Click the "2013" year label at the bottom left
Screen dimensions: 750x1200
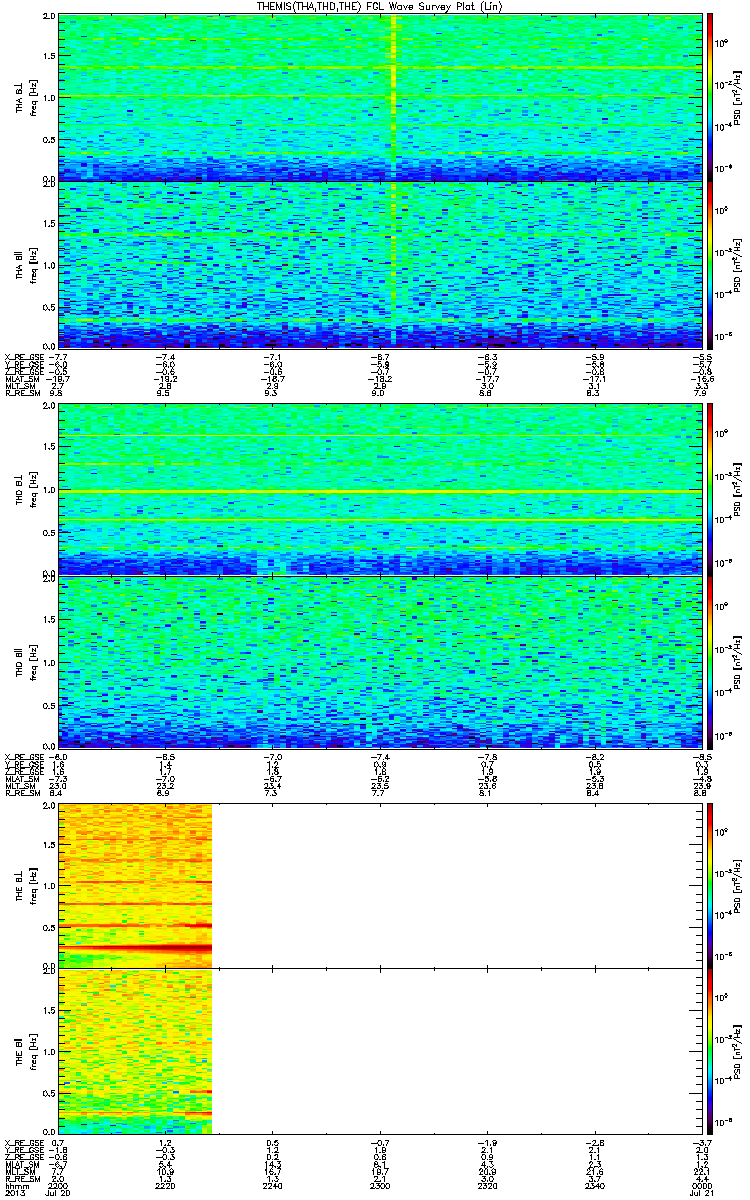tap(14, 1193)
